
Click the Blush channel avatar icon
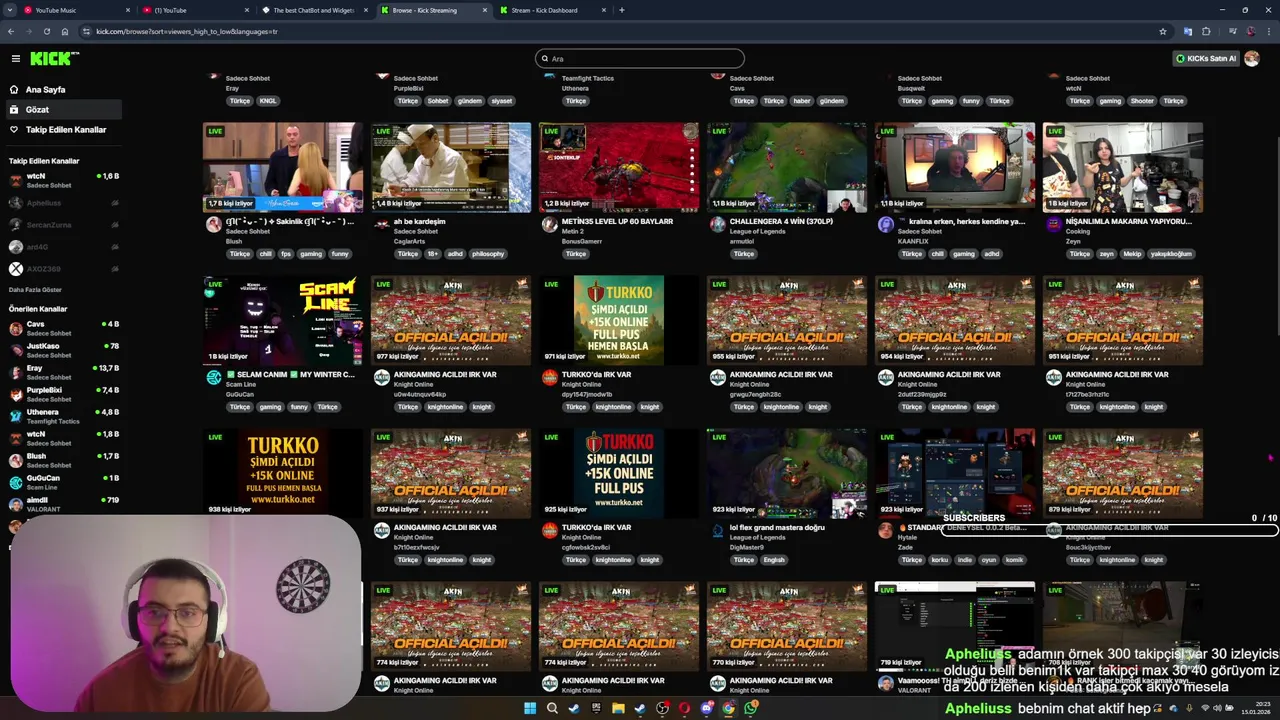(213, 225)
